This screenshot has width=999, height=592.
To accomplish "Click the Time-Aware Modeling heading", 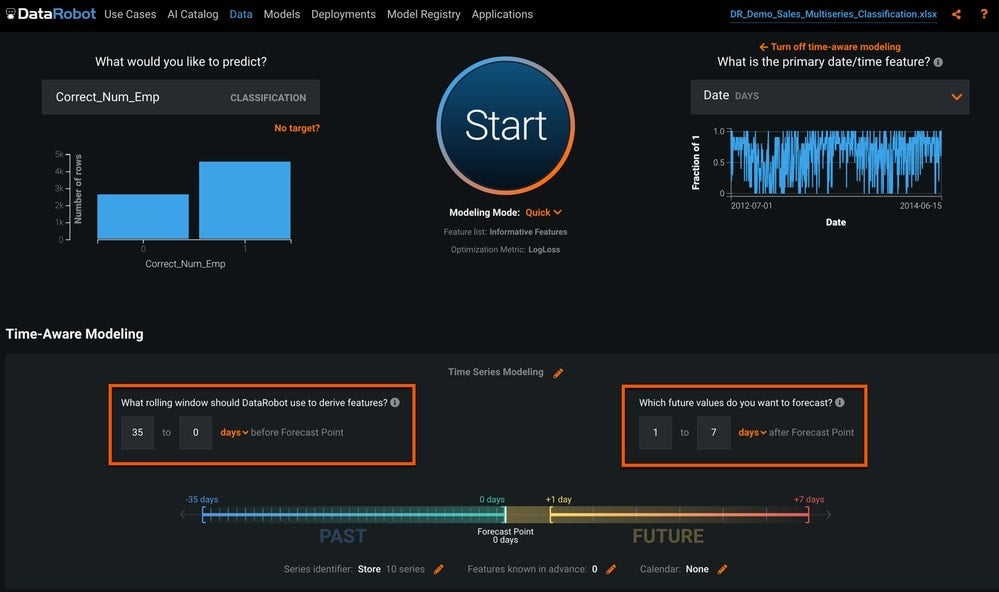I will [75, 334].
